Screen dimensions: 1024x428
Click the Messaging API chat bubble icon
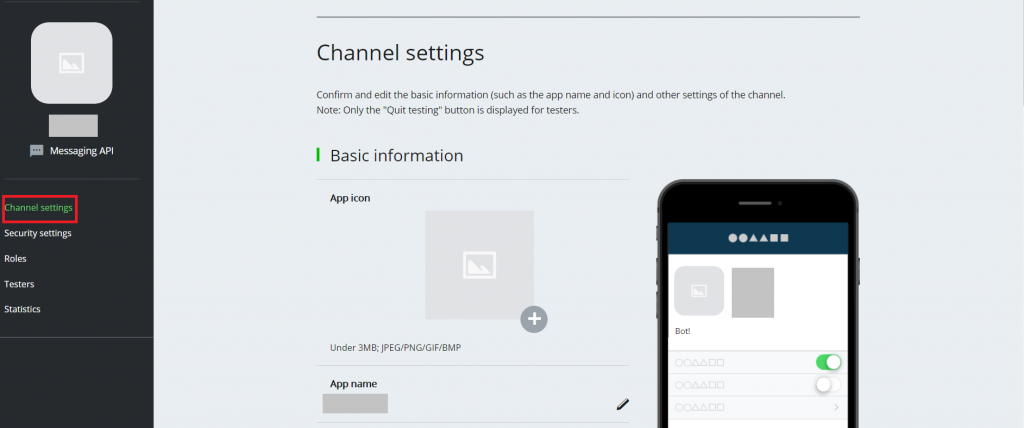pos(37,151)
